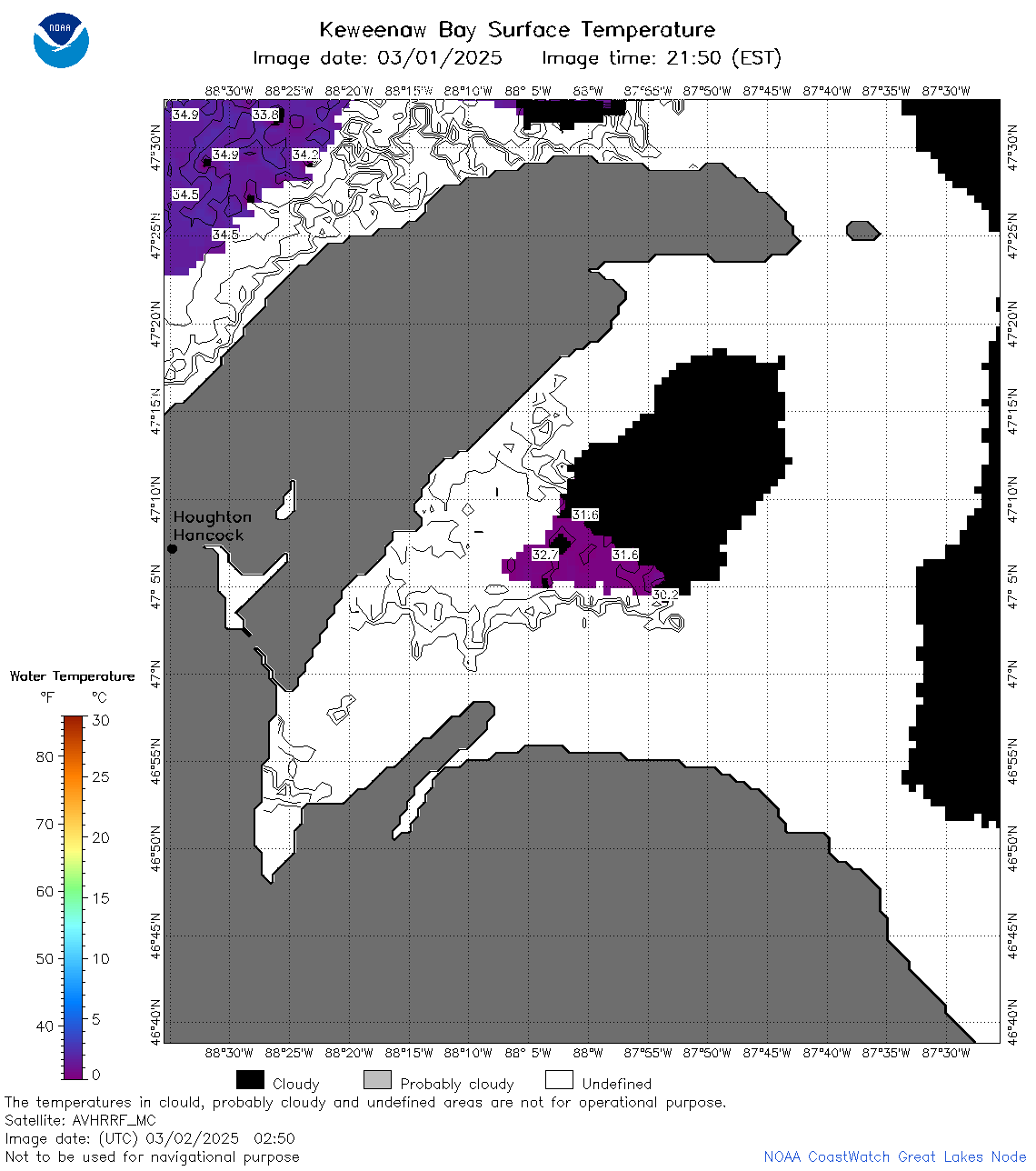Click the °F column header in legend

[x=47, y=697]
